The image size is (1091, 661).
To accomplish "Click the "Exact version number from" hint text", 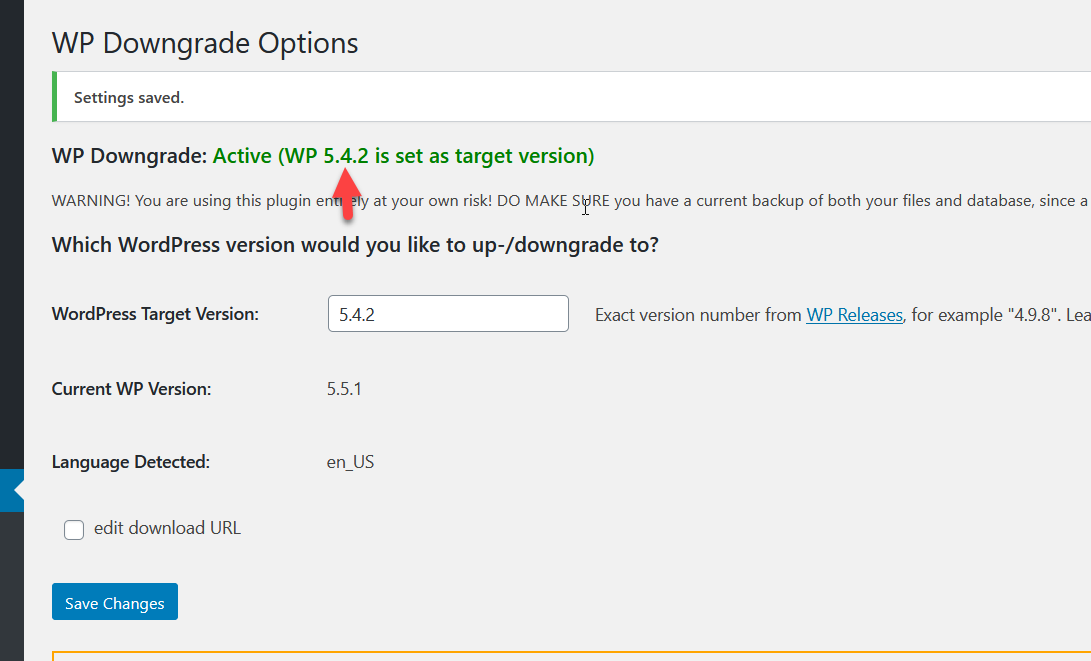I will (698, 315).
